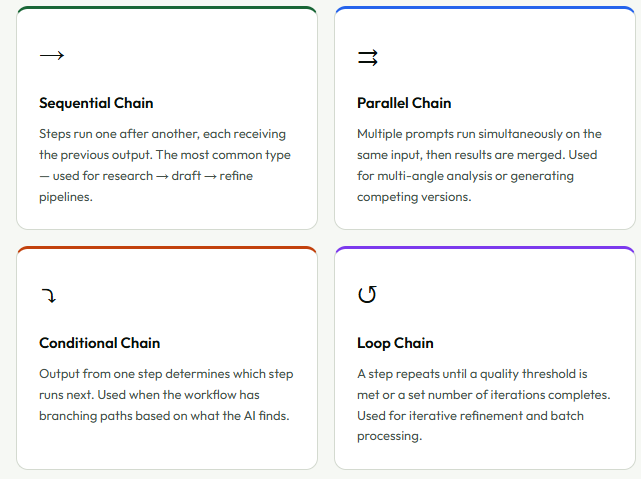Click the Conditional Chain description paragraph
The image size is (641, 479).
point(166,395)
